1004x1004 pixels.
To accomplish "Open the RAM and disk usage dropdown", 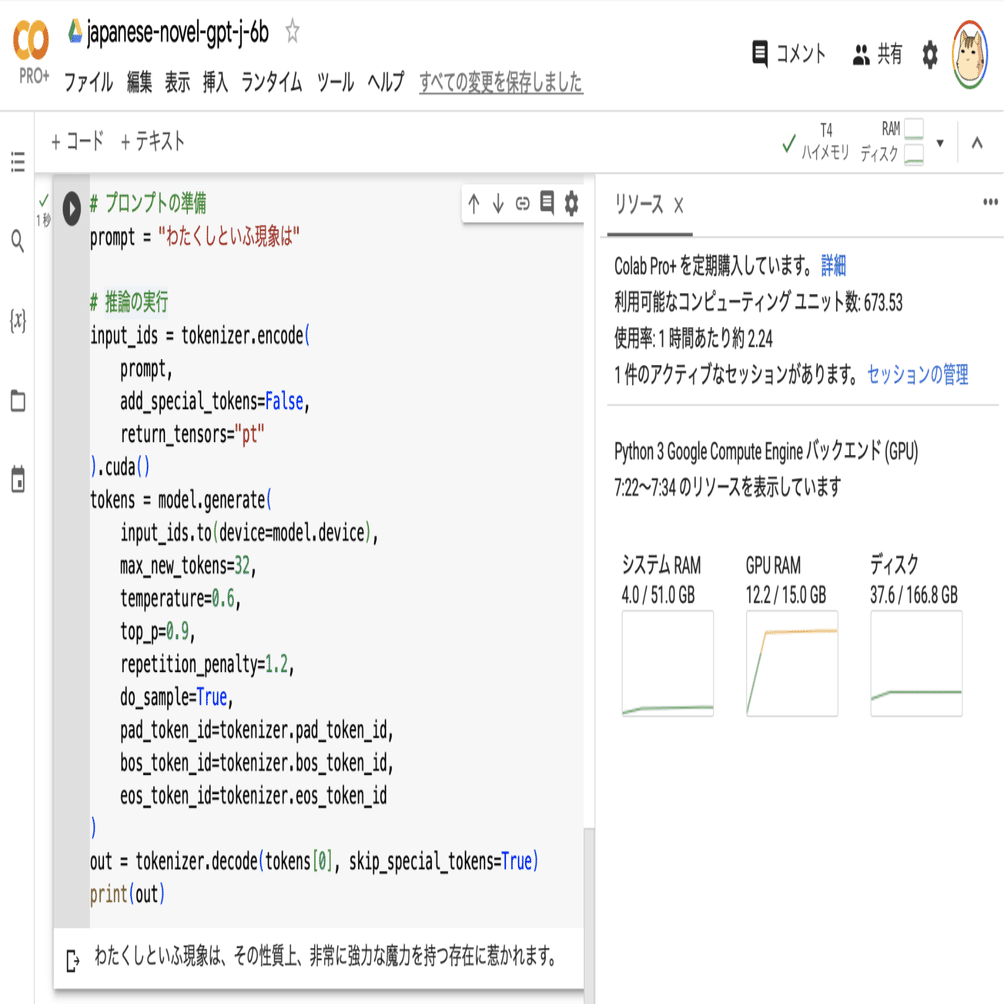I will click(938, 142).
